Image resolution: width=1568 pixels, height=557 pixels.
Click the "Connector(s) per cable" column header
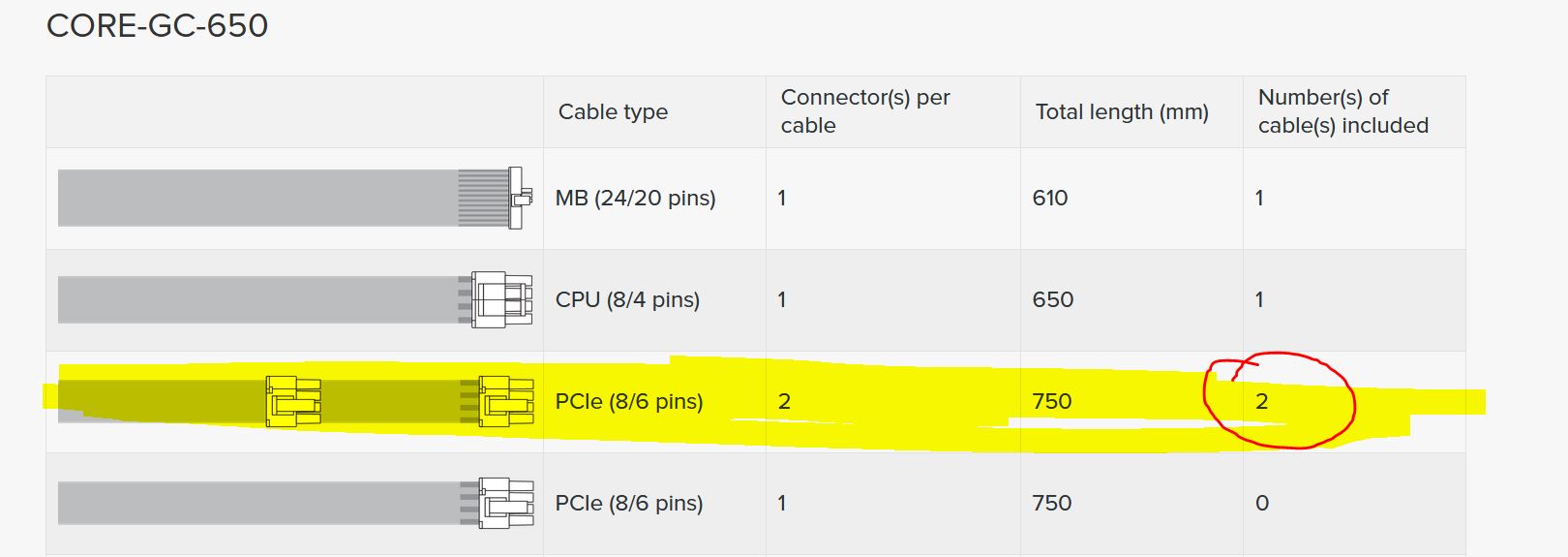(865, 111)
